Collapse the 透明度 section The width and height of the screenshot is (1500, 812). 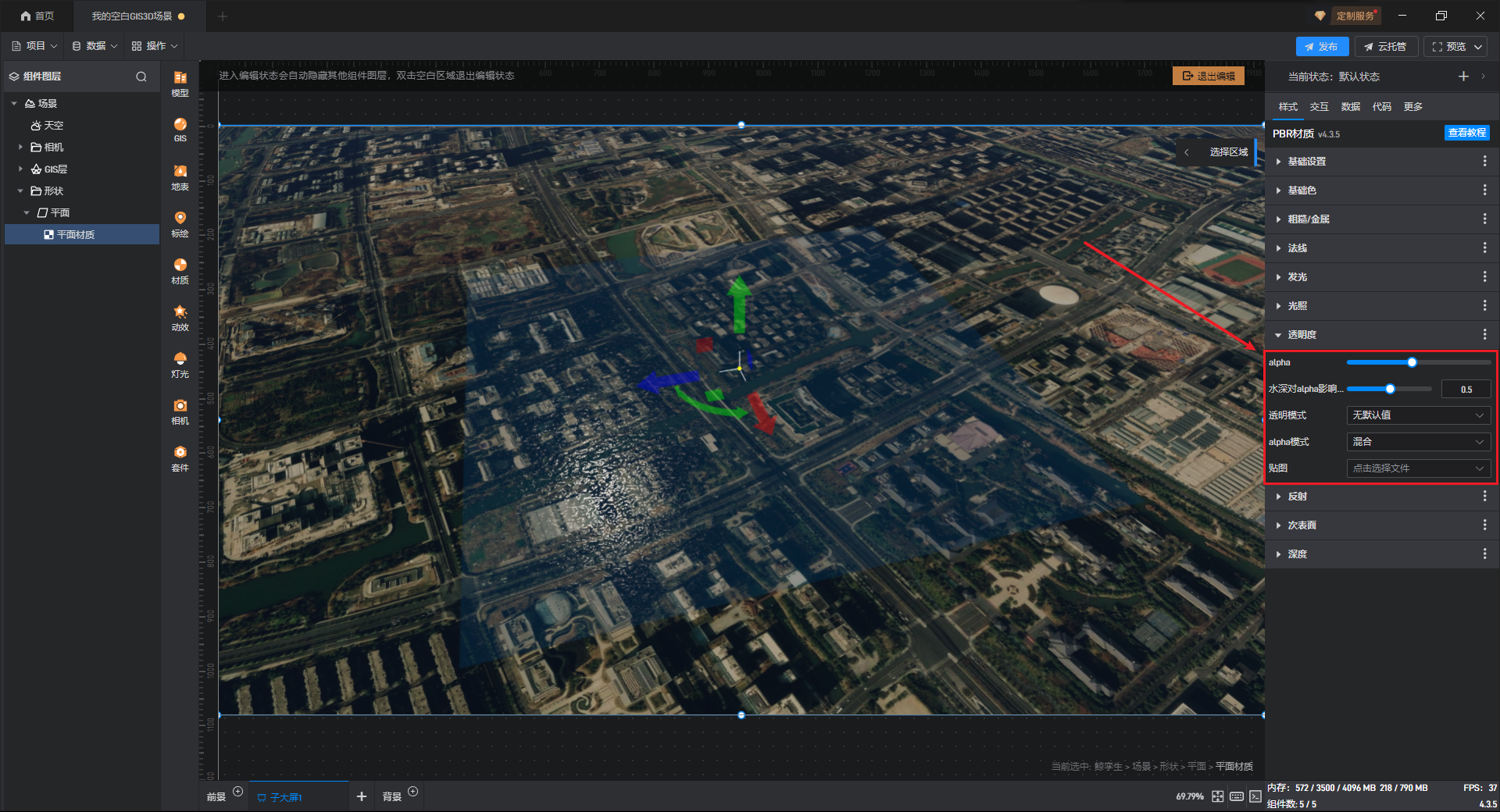pyautogui.click(x=1278, y=335)
